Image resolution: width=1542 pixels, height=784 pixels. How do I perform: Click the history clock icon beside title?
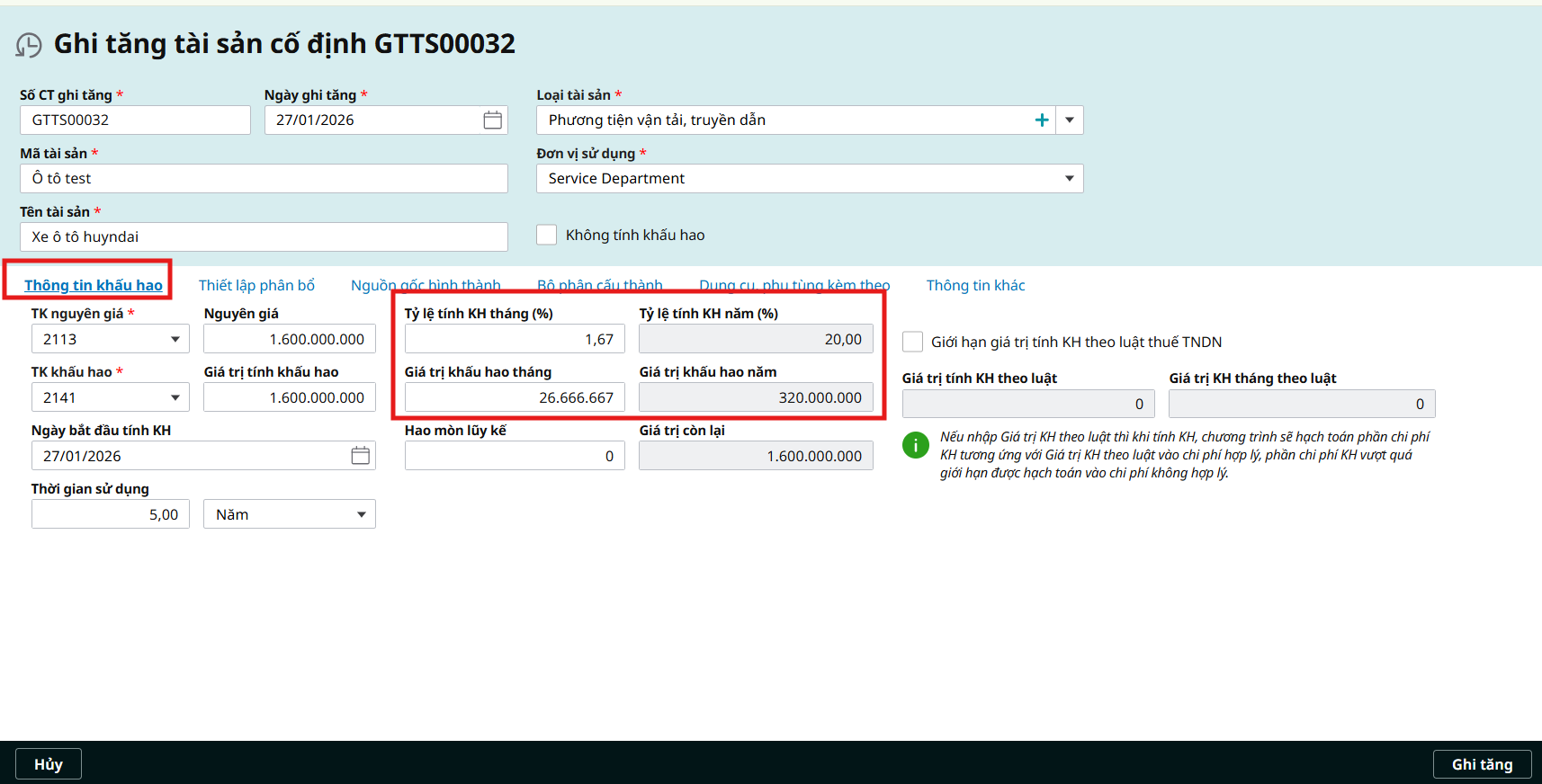coord(29,45)
